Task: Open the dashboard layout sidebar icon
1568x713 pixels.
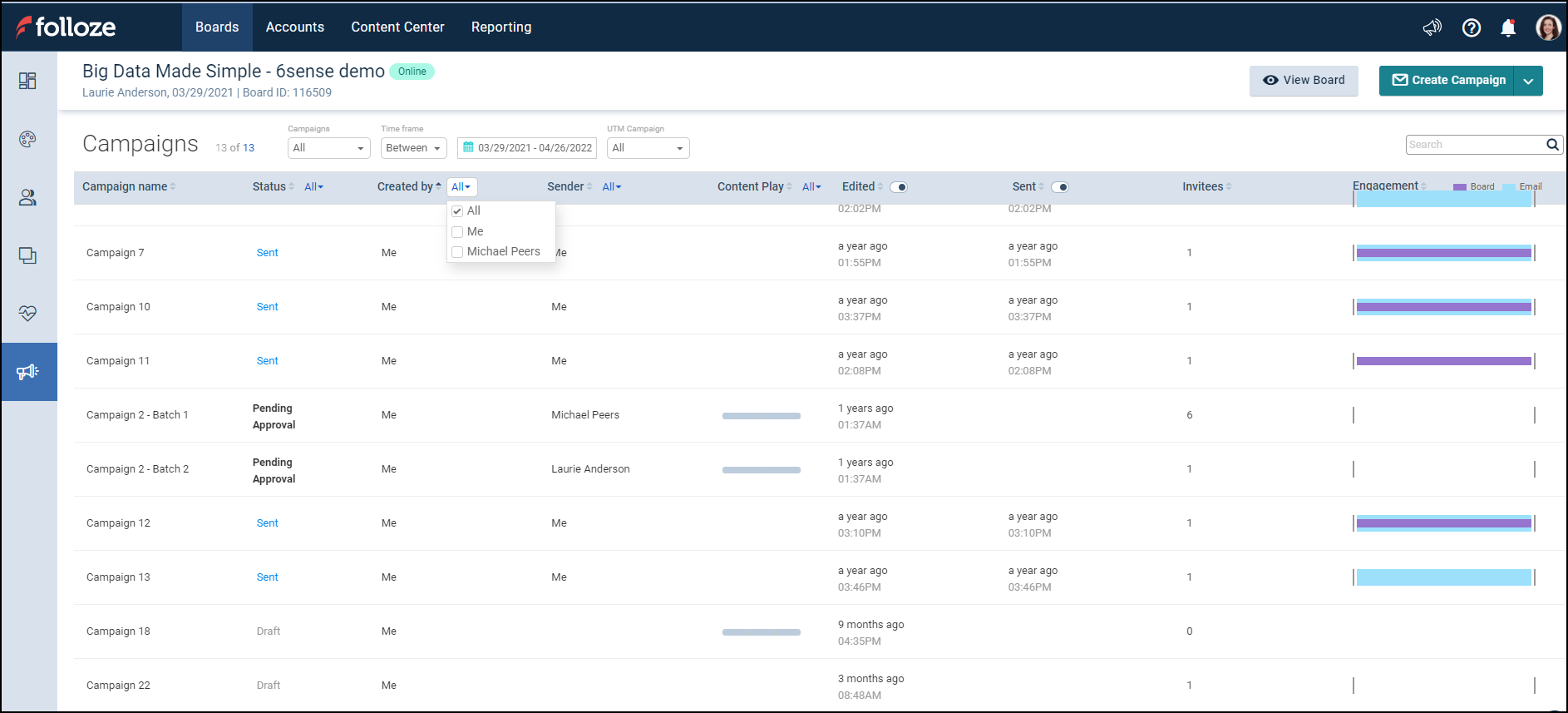Action: pos(27,81)
